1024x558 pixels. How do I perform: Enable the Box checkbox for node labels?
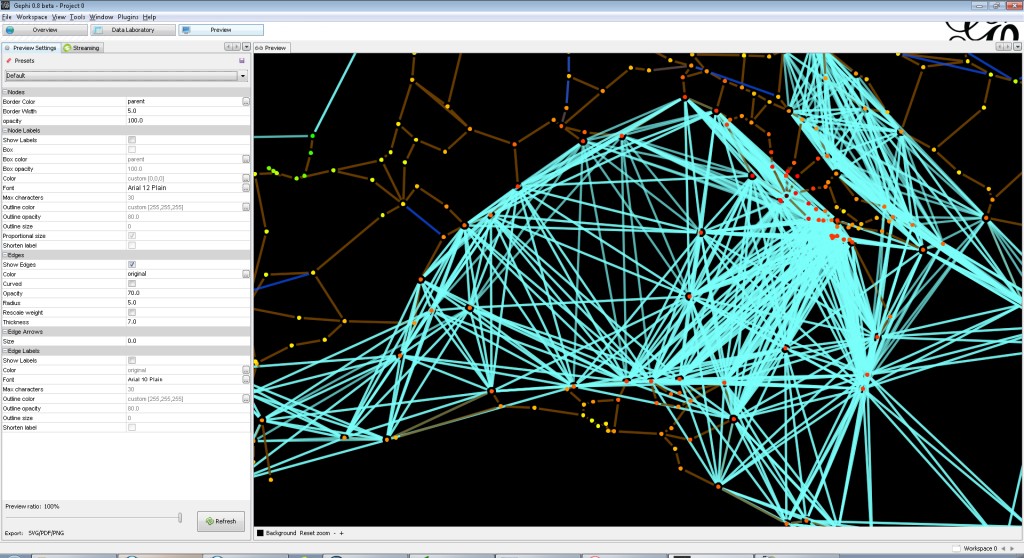(x=132, y=150)
